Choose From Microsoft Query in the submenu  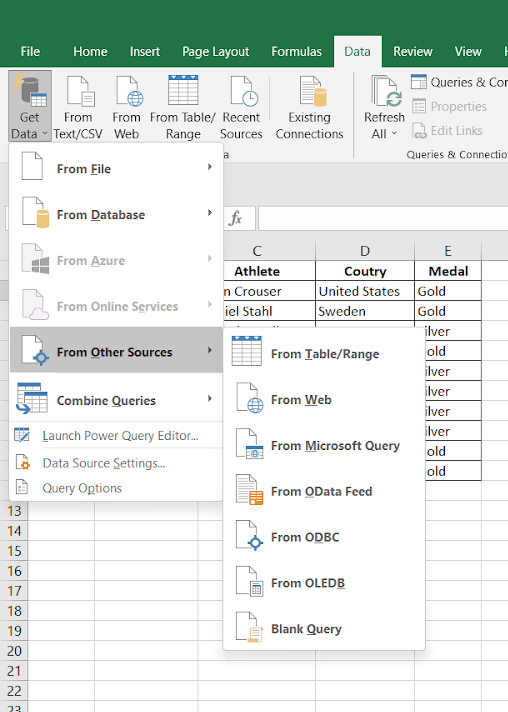[x=324, y=445]
